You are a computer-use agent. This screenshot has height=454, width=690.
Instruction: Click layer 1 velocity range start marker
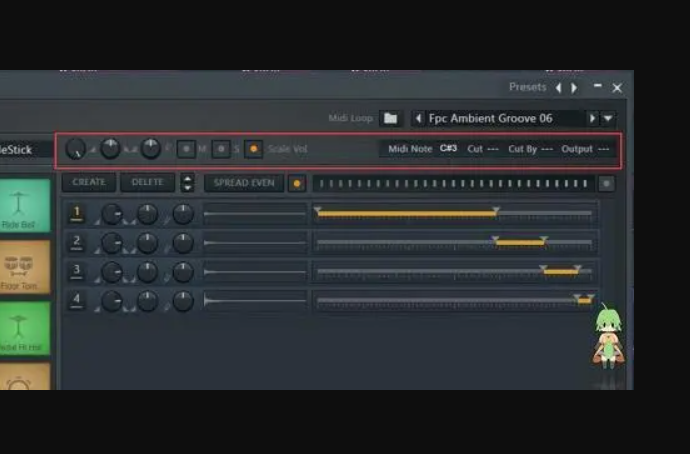coord(317,210)
